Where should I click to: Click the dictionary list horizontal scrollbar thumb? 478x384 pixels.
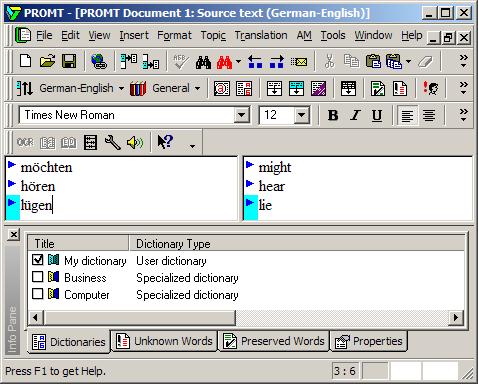coord(140,317)
